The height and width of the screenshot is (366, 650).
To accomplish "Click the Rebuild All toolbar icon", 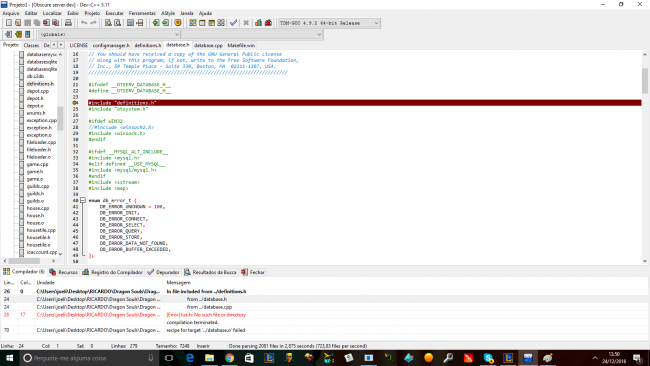I will click(221, 23).
